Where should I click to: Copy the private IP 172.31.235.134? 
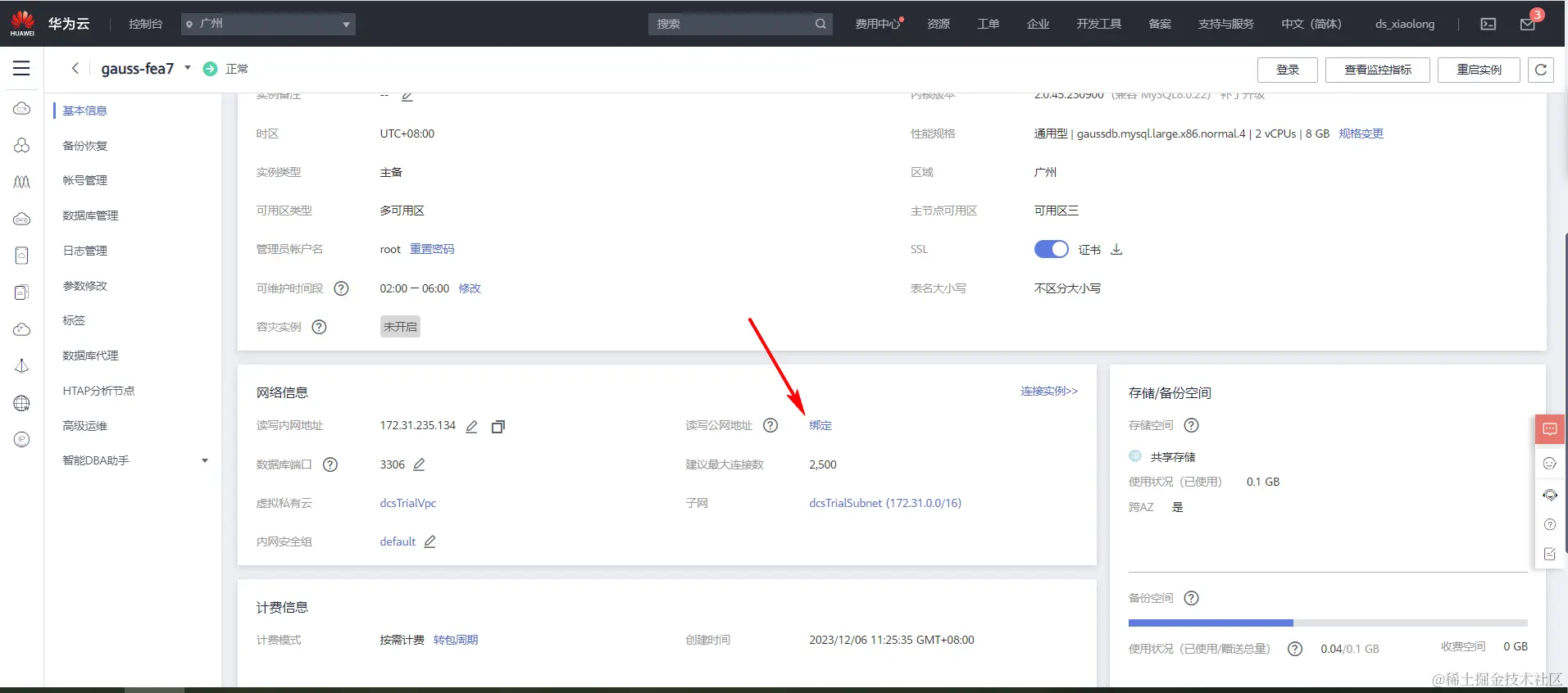[x=498, y=426]
